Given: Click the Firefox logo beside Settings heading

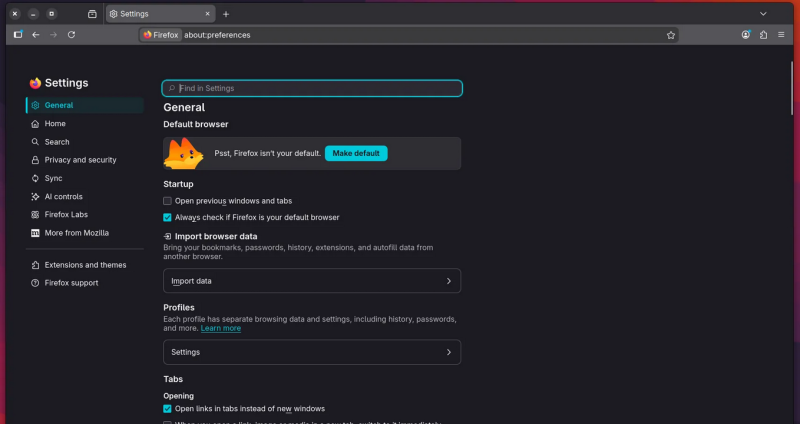Looking at the screenshot, I should point(35,83).
